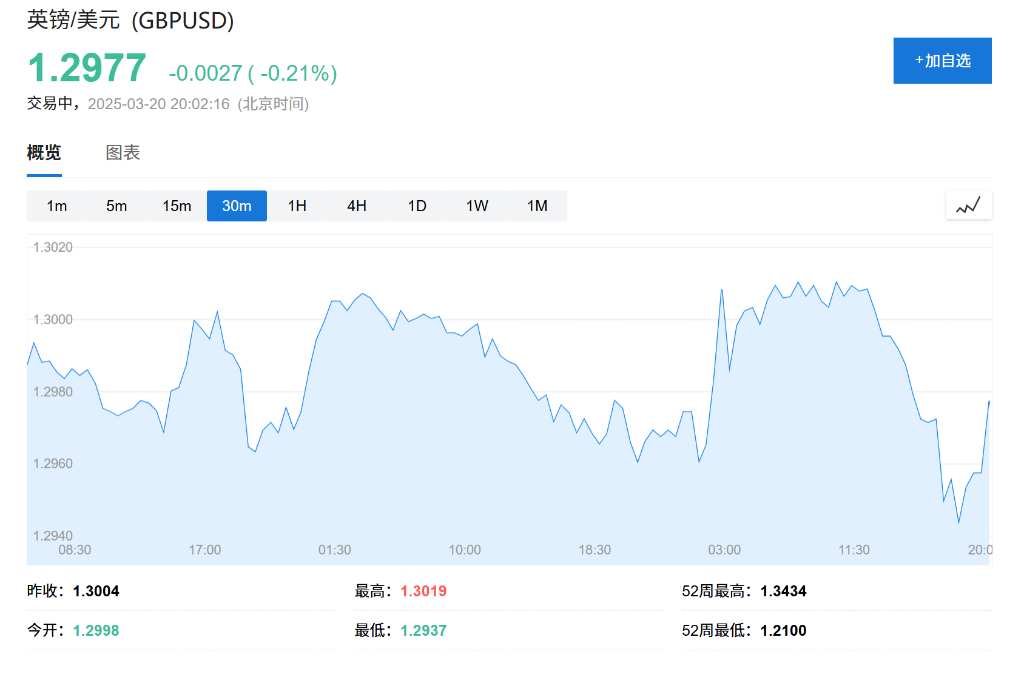
Task: Select the 1m timeframe
Action: tap(57, 206)
